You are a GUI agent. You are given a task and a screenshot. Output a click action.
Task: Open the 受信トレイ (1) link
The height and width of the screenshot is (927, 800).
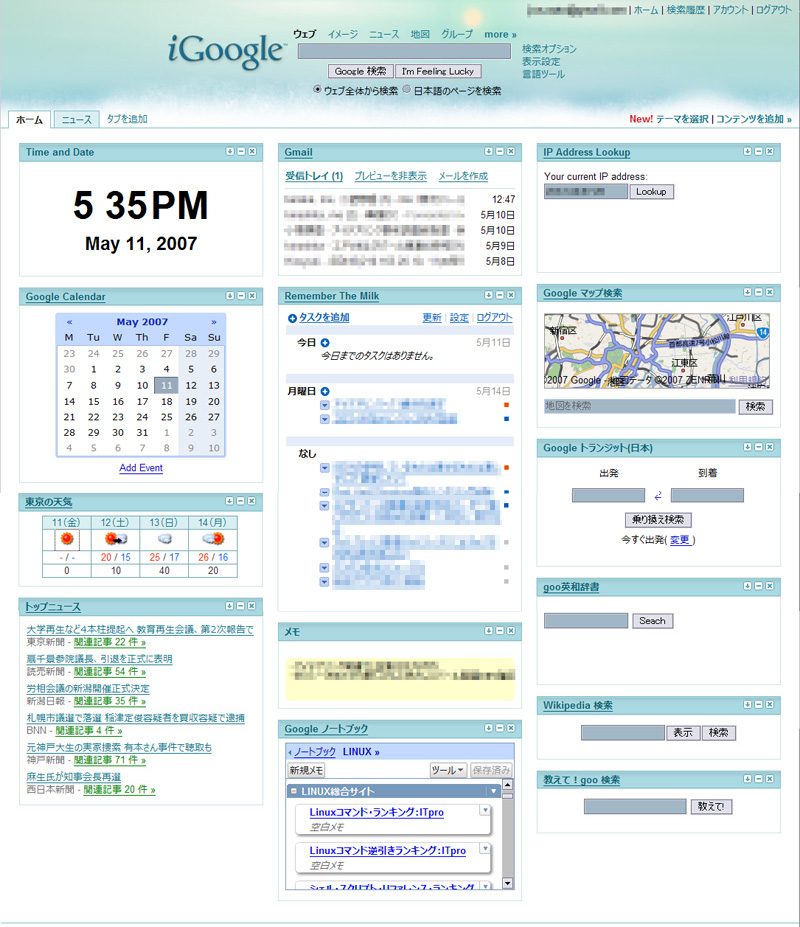point(314,176)
